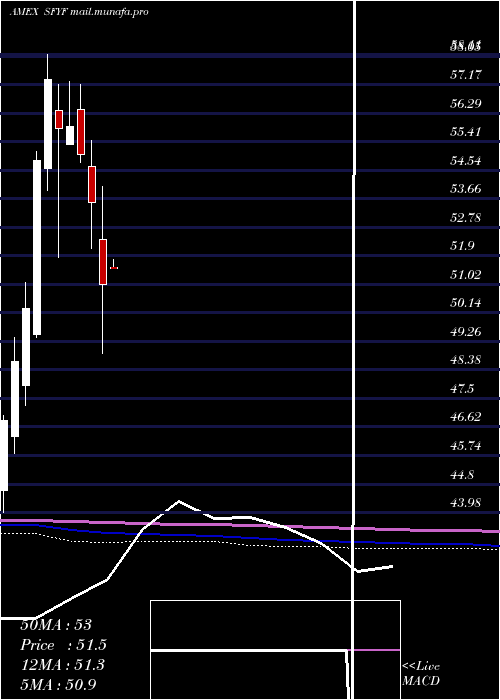Click the '12MA : 51.3' readout

click(62, 665)
